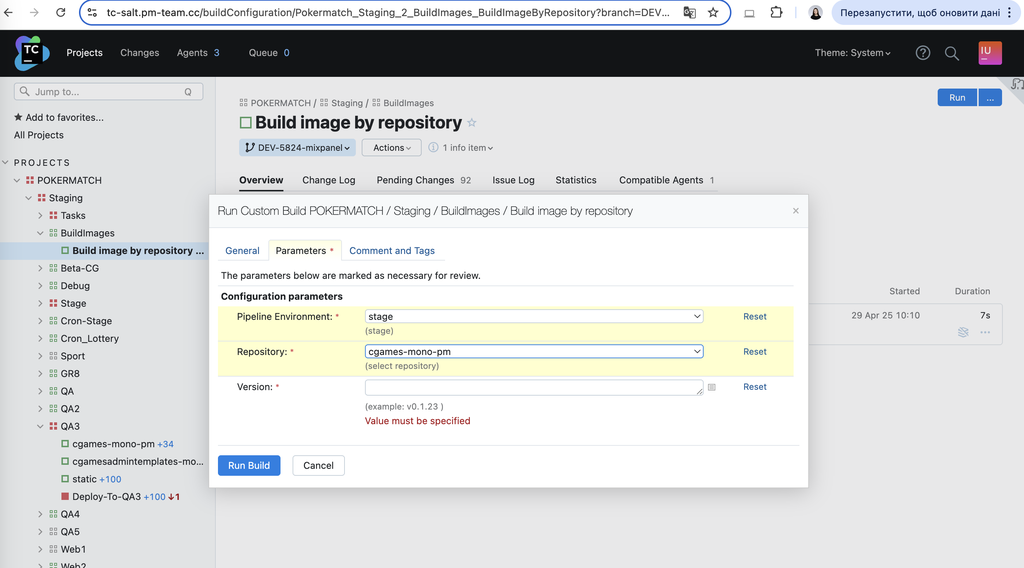Collapse the POKERMATCH project tree node

17,180
